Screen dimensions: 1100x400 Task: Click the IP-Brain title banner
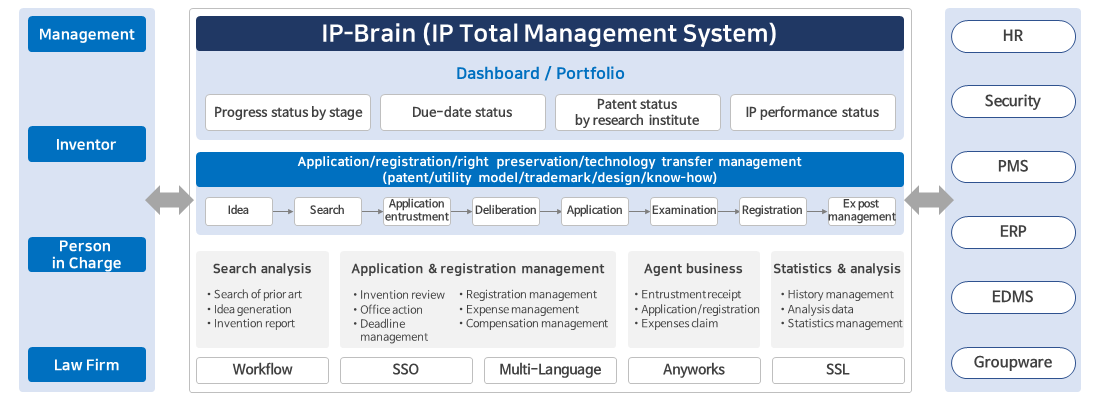[x=549, y=34]
